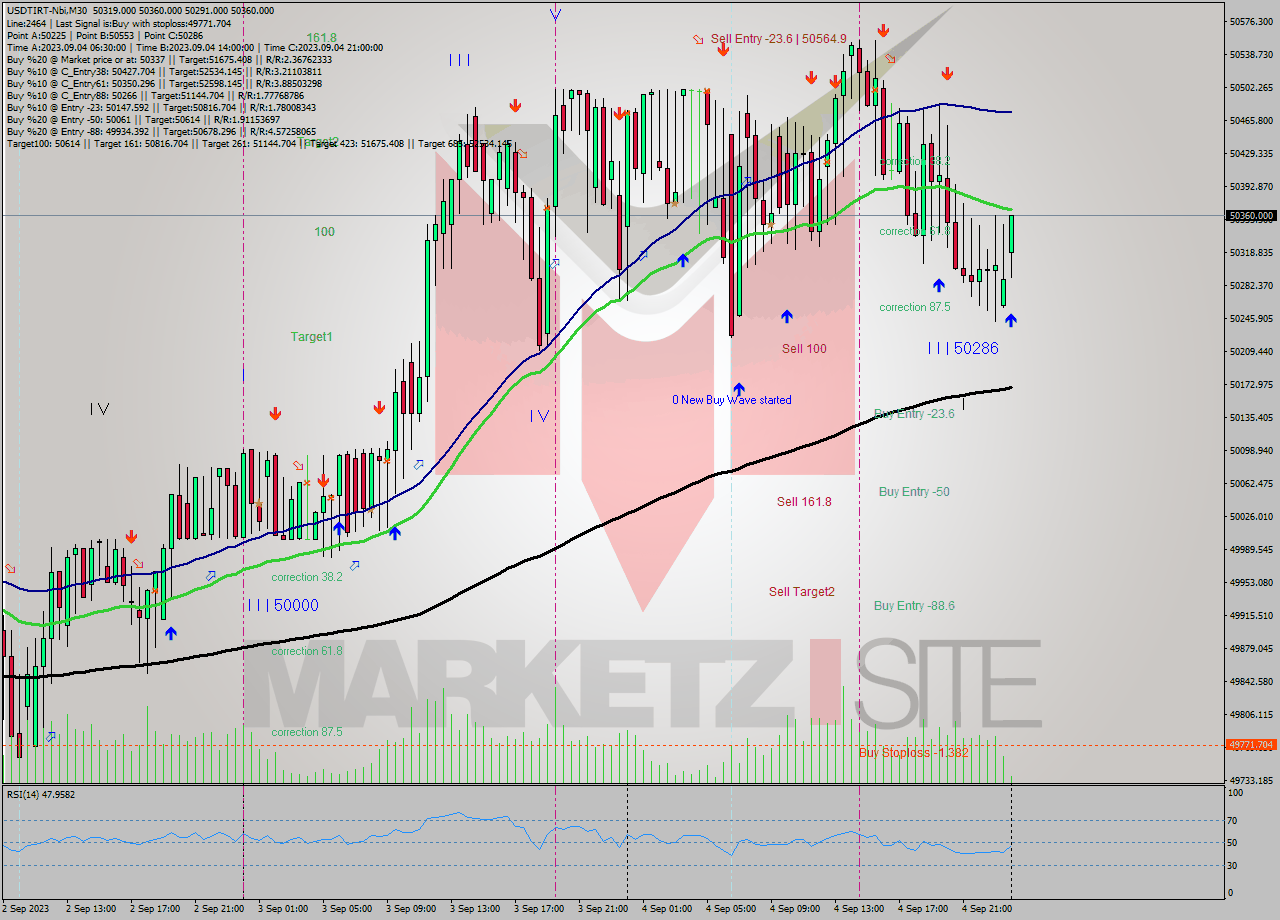This screenshot has width=1280, height=920.
Task: Select 'Buy %20 @ Entry -88' line
Action: 161,132
